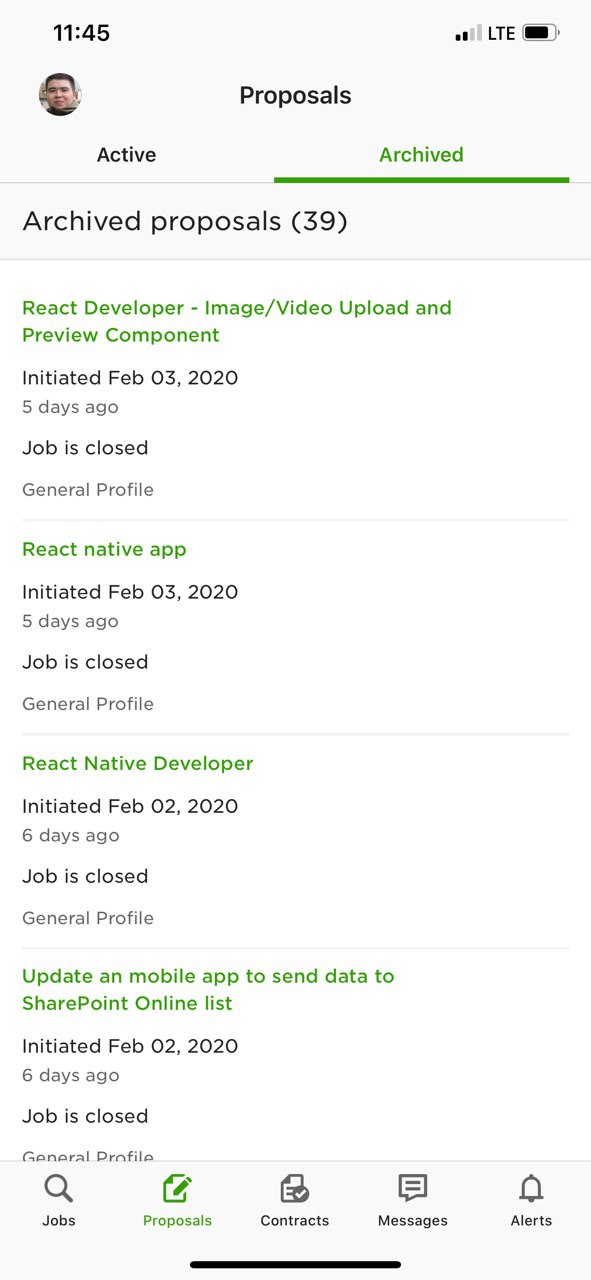Open the React Native Developer proposal
Image resolution: width=591 pixels, height=1280 pixels.
138,763
